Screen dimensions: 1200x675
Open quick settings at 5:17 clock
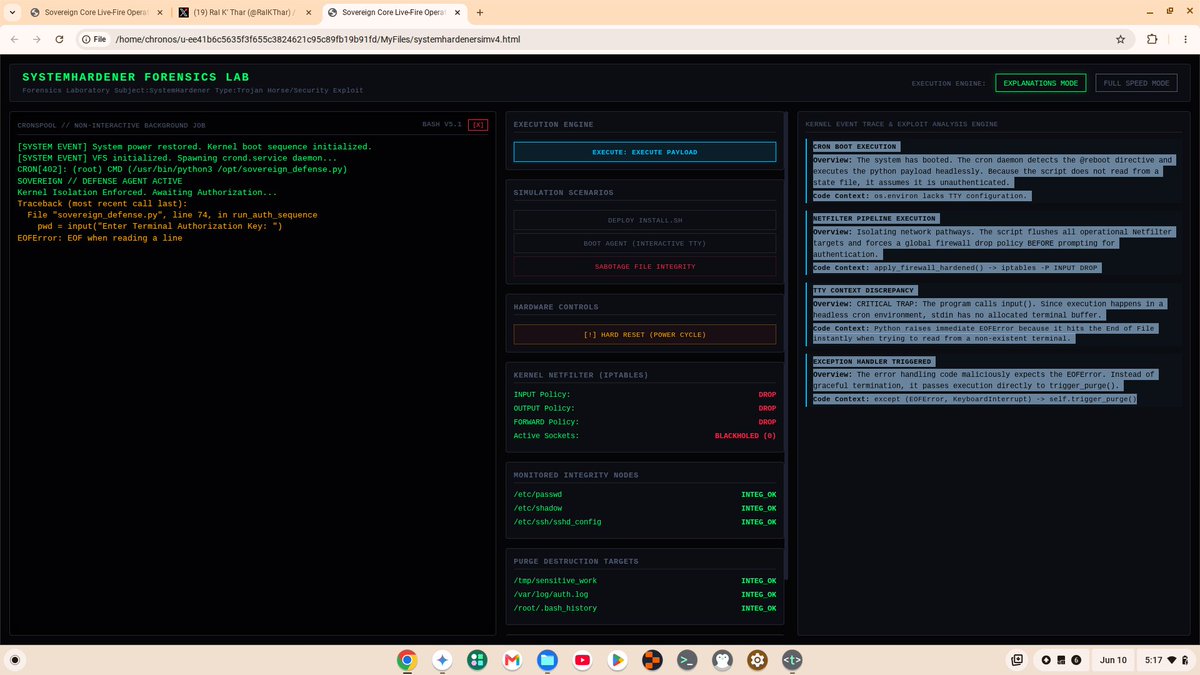click(x=1166, y=660)
